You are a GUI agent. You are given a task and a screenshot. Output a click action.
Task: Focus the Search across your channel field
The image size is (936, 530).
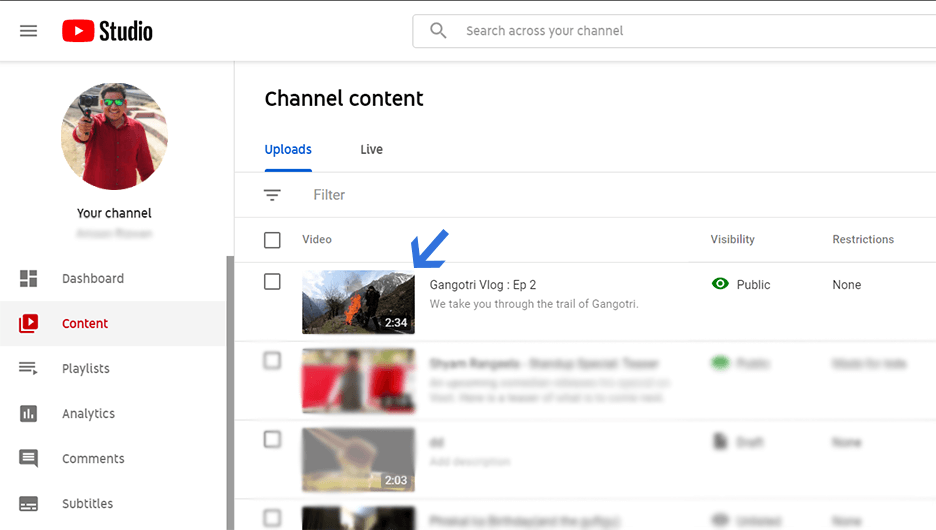(x=675, y=31)
